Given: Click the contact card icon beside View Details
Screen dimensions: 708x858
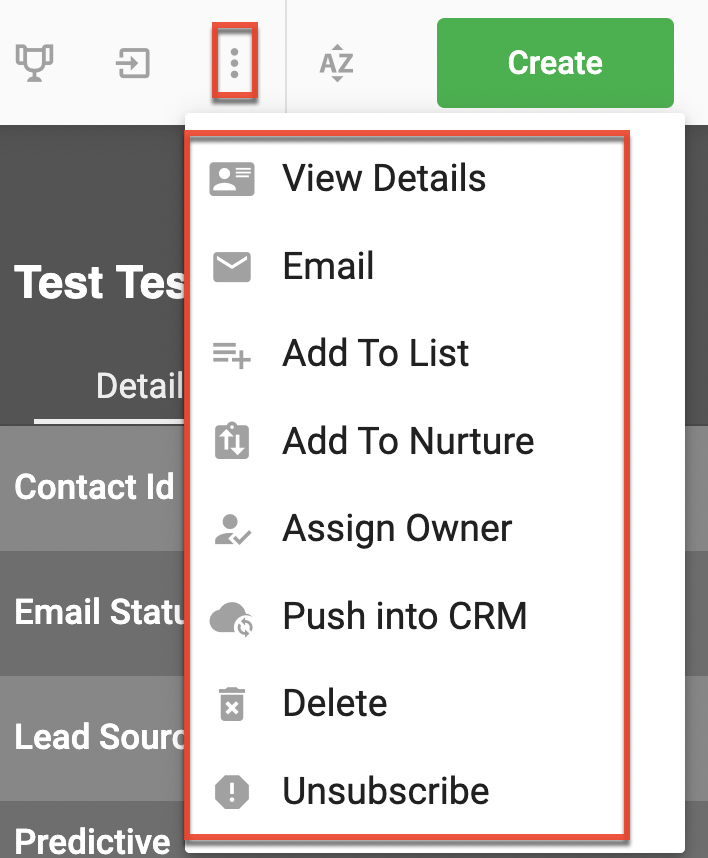Looking at the screenshot, I should [x=232, y=178].
